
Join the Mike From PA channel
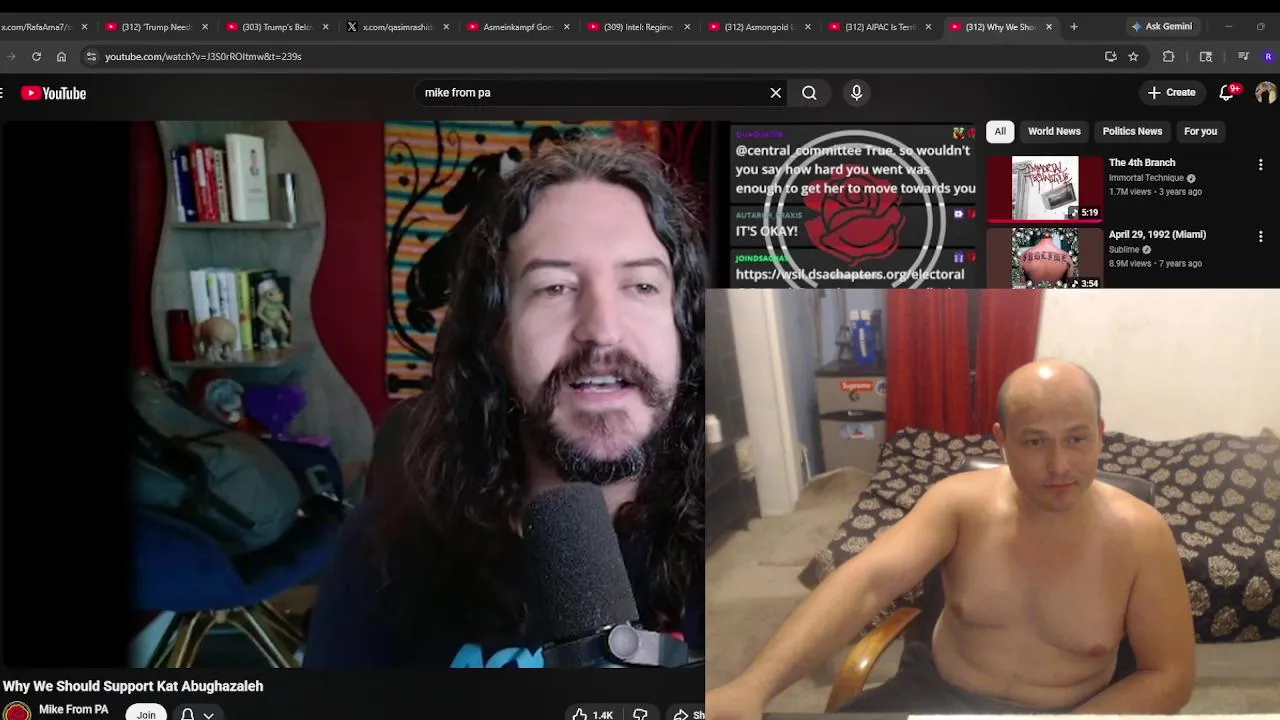[x=146, y=714]
